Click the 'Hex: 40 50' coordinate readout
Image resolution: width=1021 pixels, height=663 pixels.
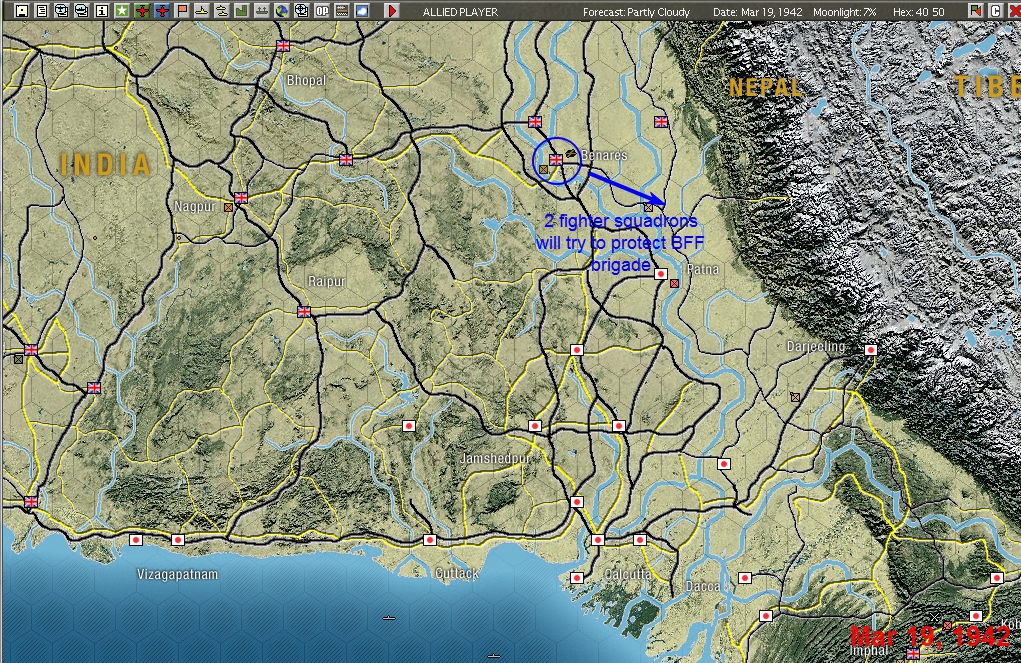coord(919,12)
